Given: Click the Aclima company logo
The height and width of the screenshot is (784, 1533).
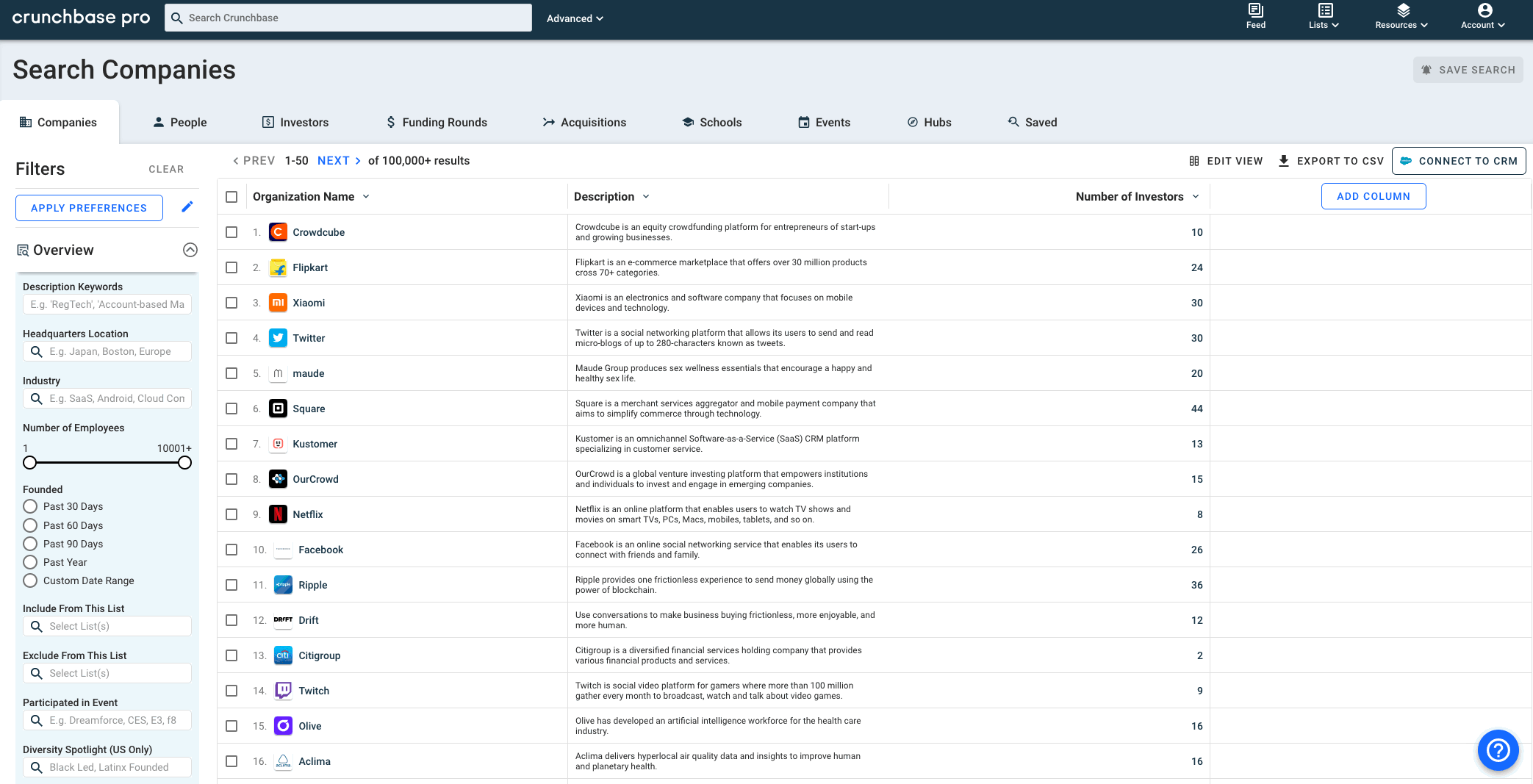Looking at the screenshot, I should click(283, 761).
